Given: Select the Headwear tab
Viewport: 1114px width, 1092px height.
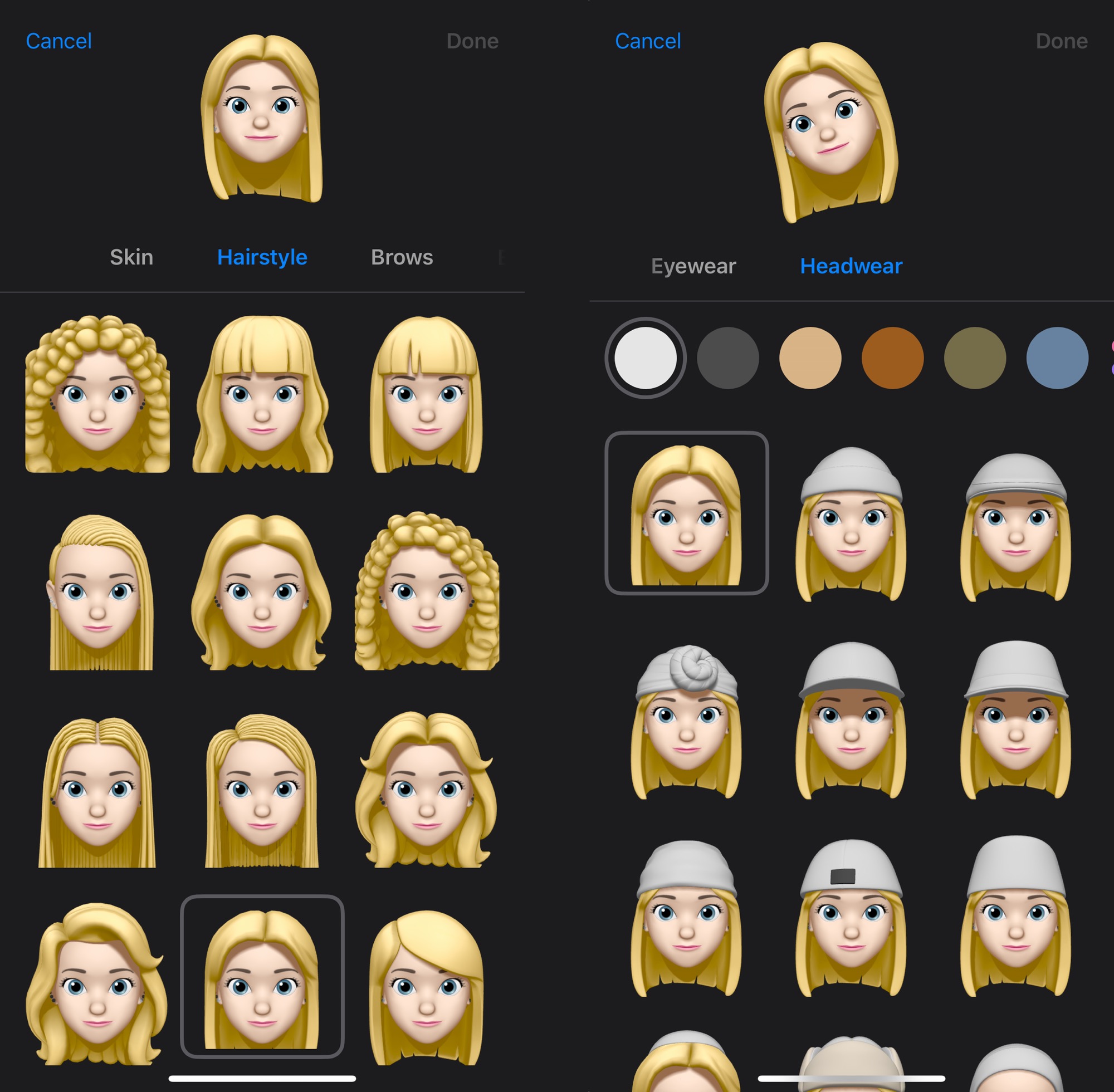Looking at the screenshot, I should [x=851, y=266].
